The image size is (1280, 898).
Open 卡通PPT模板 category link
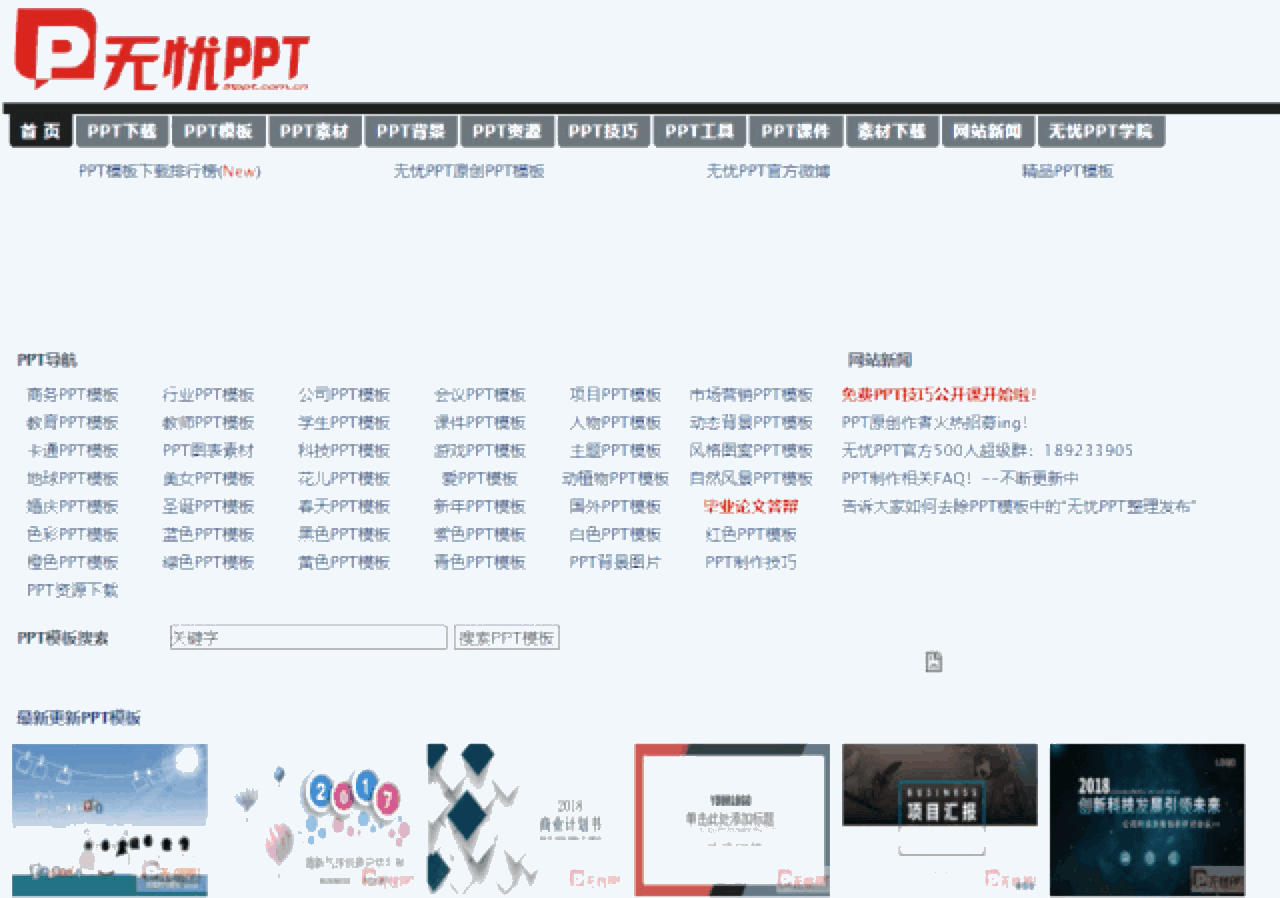tap(73, 451)
